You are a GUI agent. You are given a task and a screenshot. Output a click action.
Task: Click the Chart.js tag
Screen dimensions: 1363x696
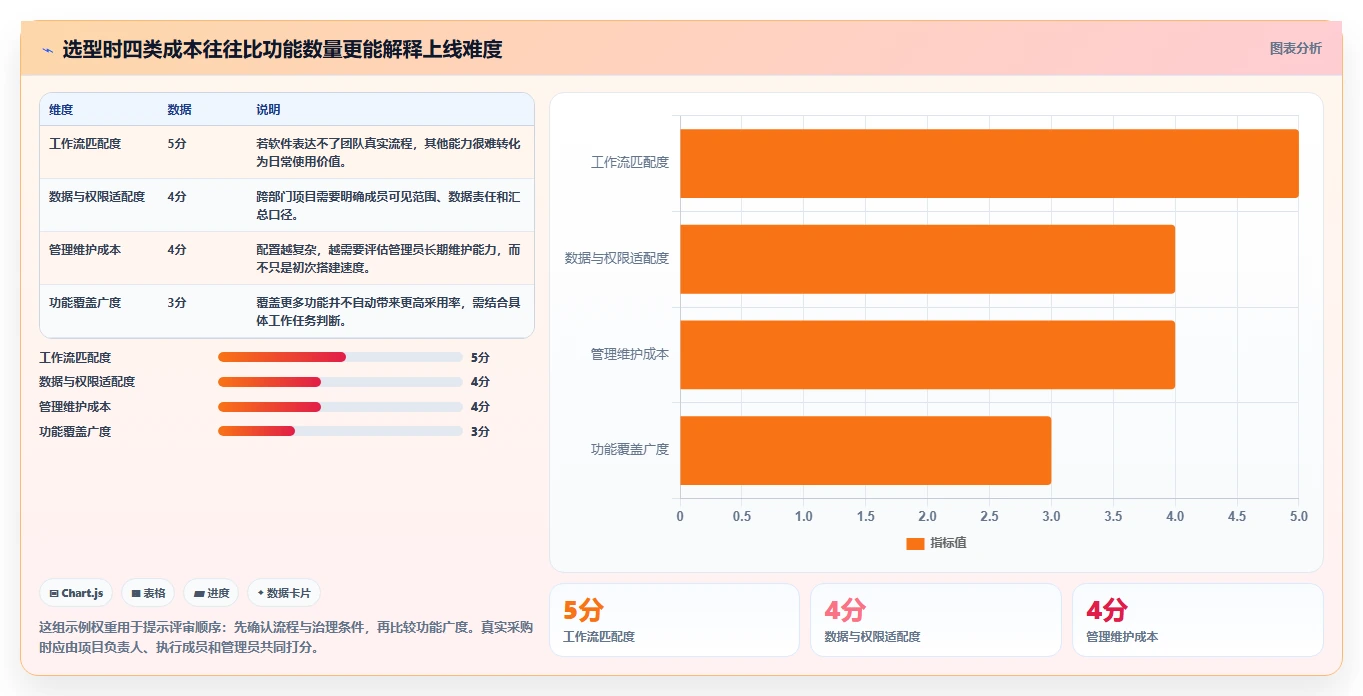coord(77,593)
